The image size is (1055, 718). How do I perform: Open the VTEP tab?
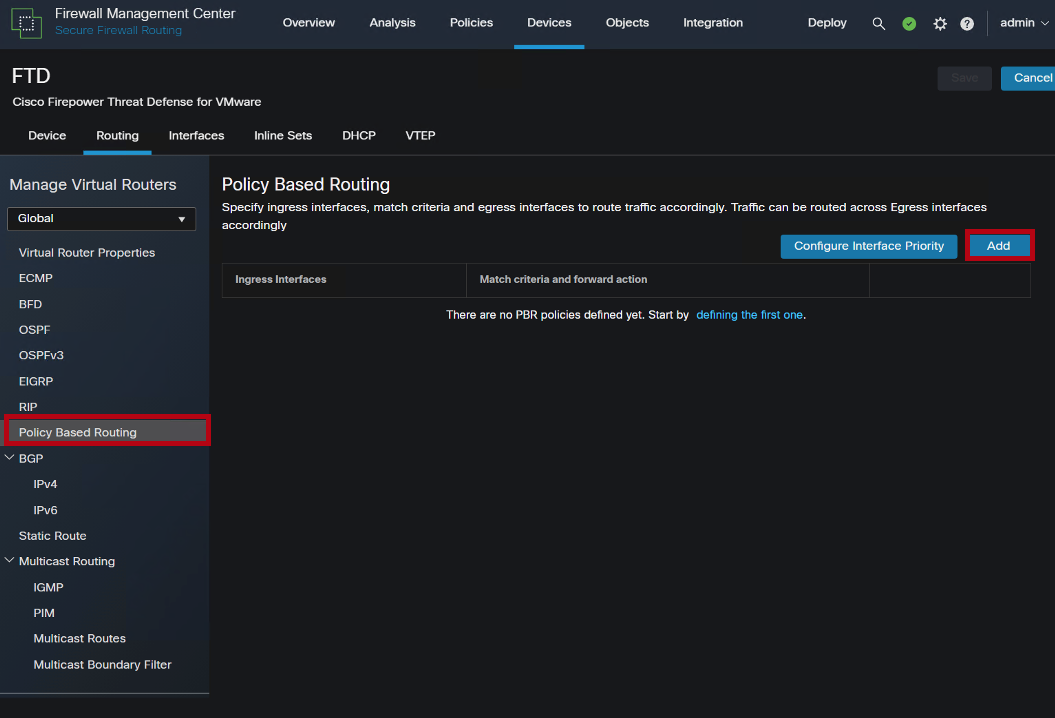(x=420, y=135)
